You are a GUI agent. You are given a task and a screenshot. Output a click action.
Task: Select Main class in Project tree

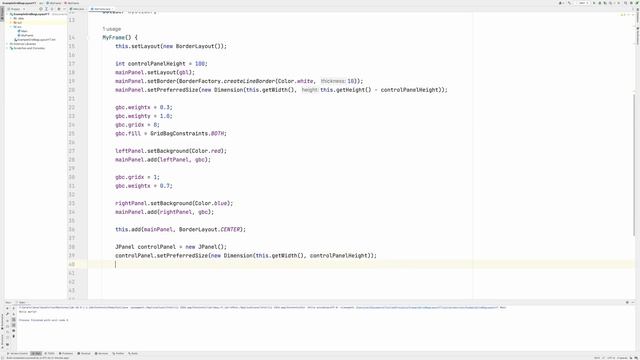(x=23, y=31)
